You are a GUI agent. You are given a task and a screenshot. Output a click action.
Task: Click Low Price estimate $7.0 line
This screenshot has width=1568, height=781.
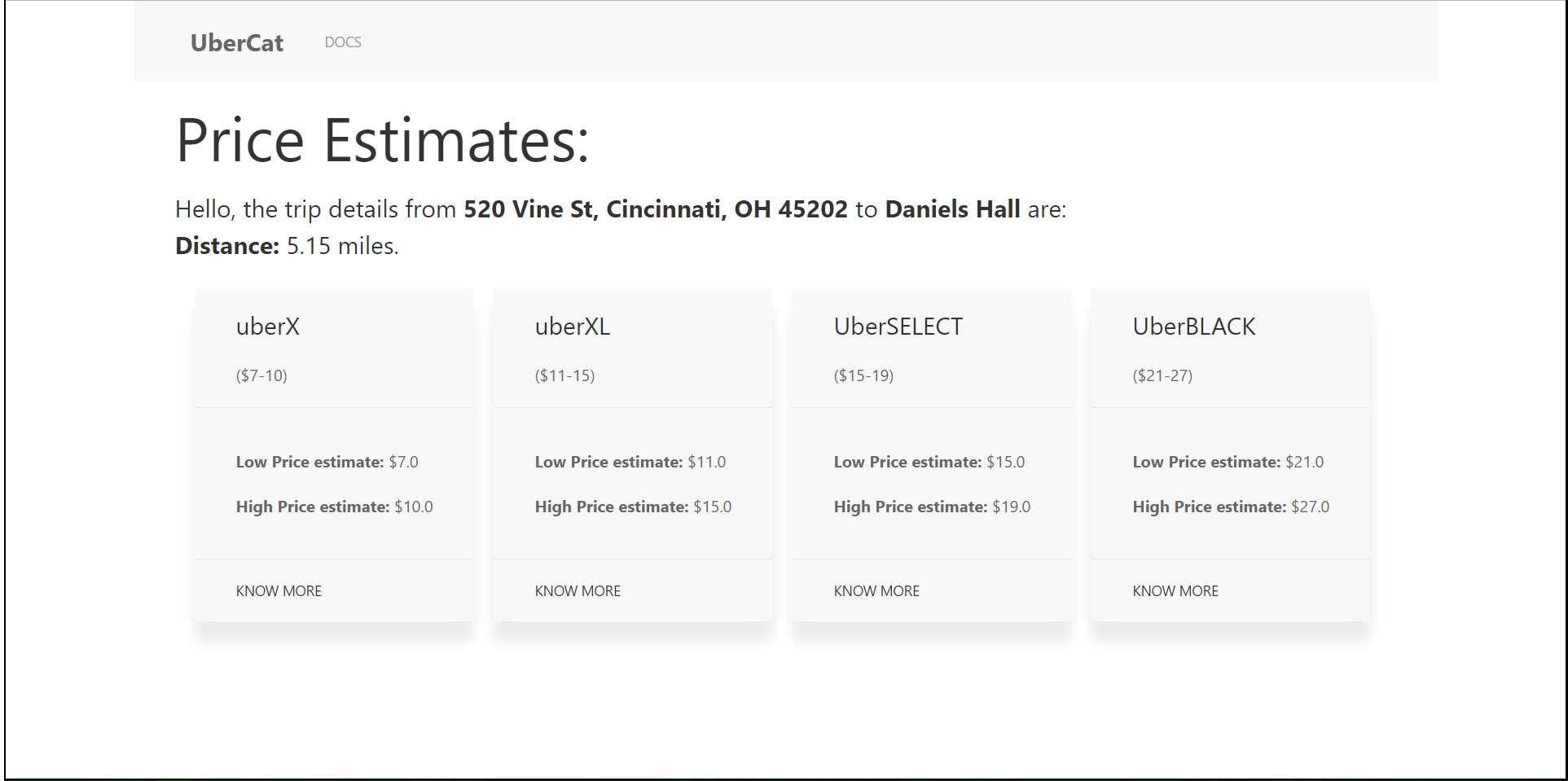tap(327, 462)
